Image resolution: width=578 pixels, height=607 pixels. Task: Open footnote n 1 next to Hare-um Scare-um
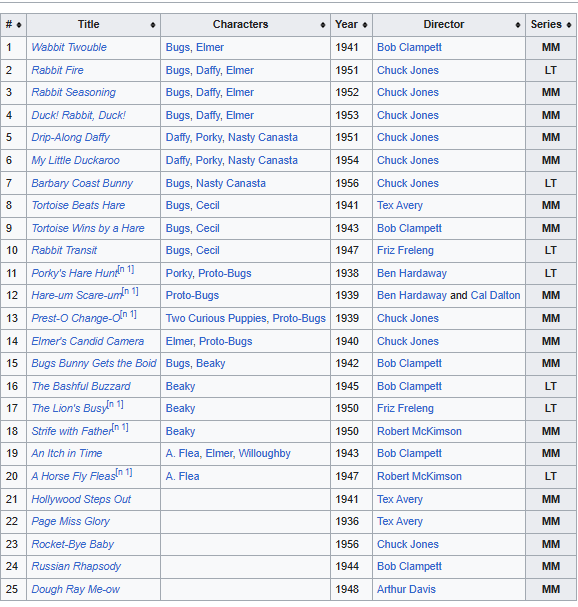click(x=130, y=291)
